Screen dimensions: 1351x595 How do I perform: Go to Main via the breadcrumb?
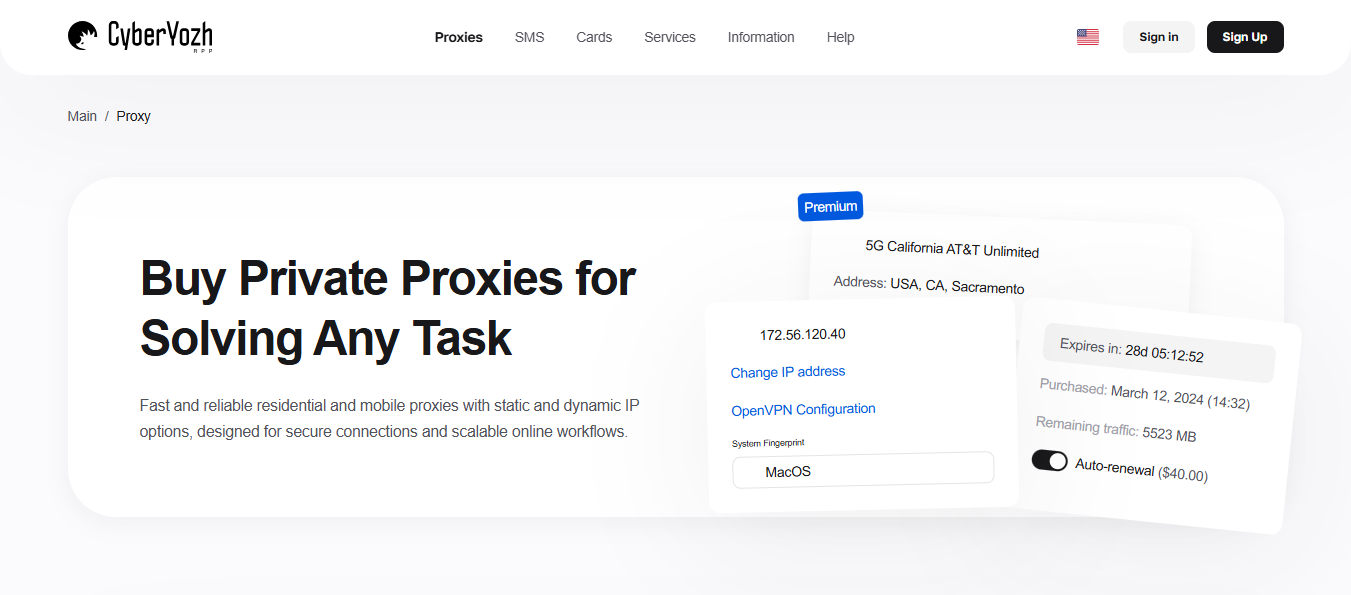coord(82,116)
